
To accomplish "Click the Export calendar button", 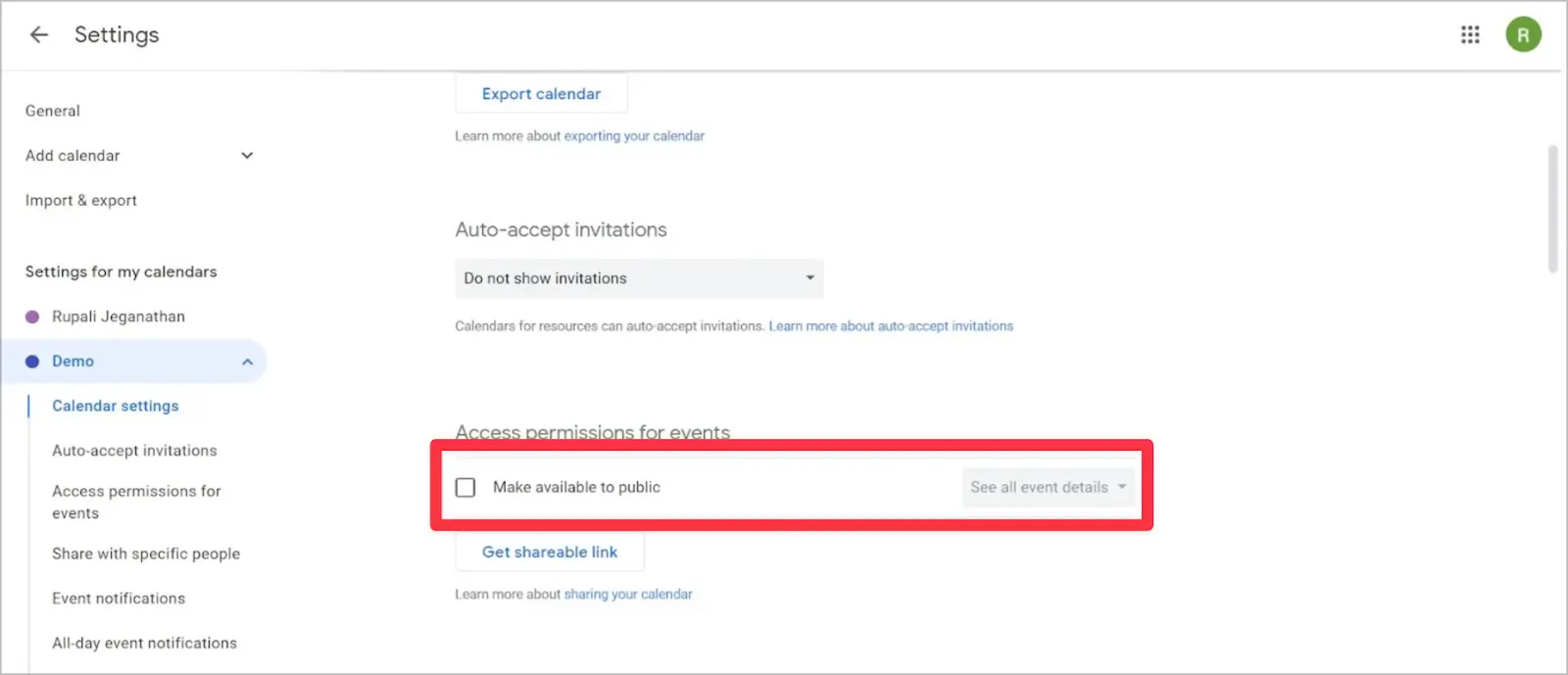I will tap(541, 94).
